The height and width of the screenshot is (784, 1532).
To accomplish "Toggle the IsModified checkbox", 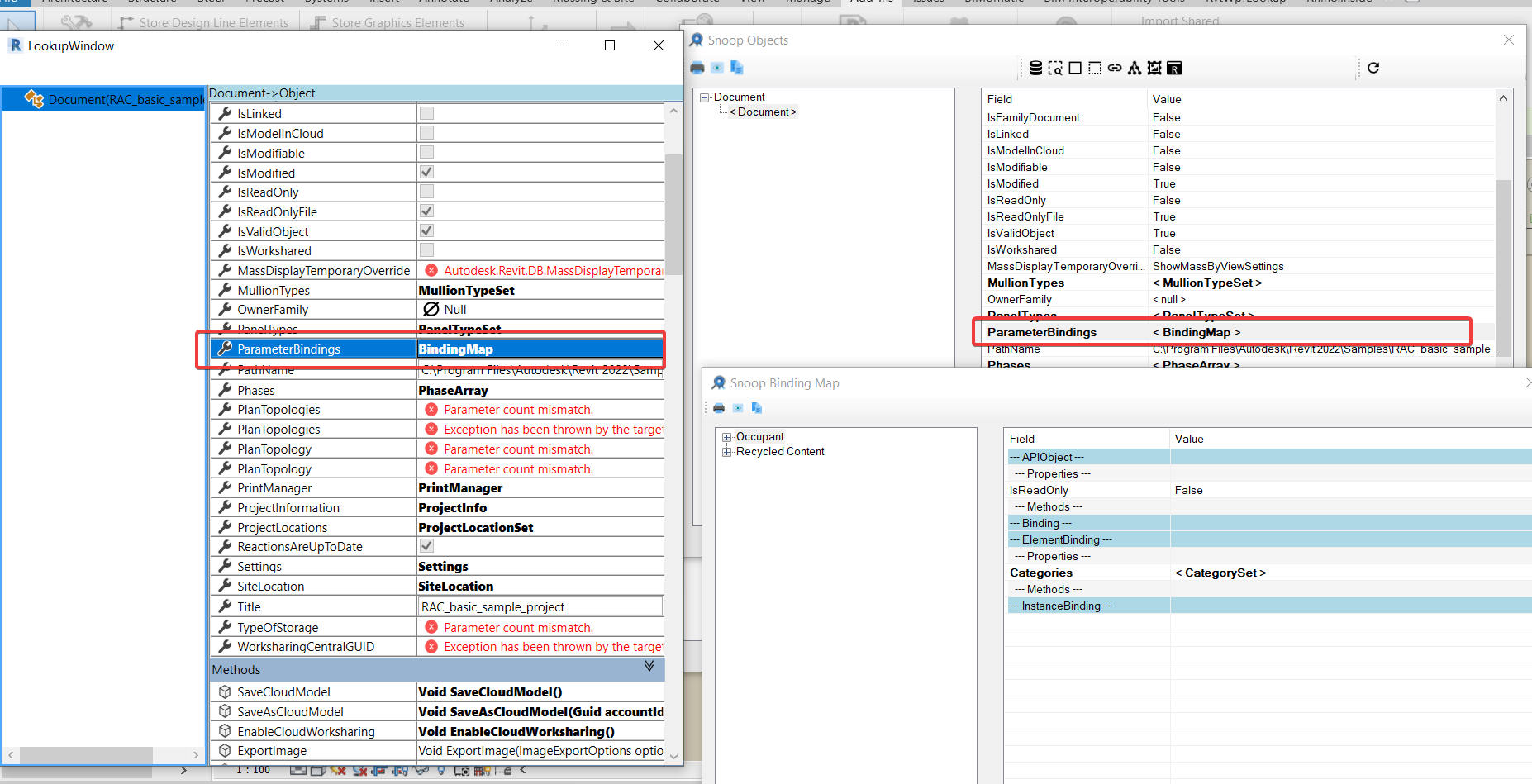I will coord(426,172).
